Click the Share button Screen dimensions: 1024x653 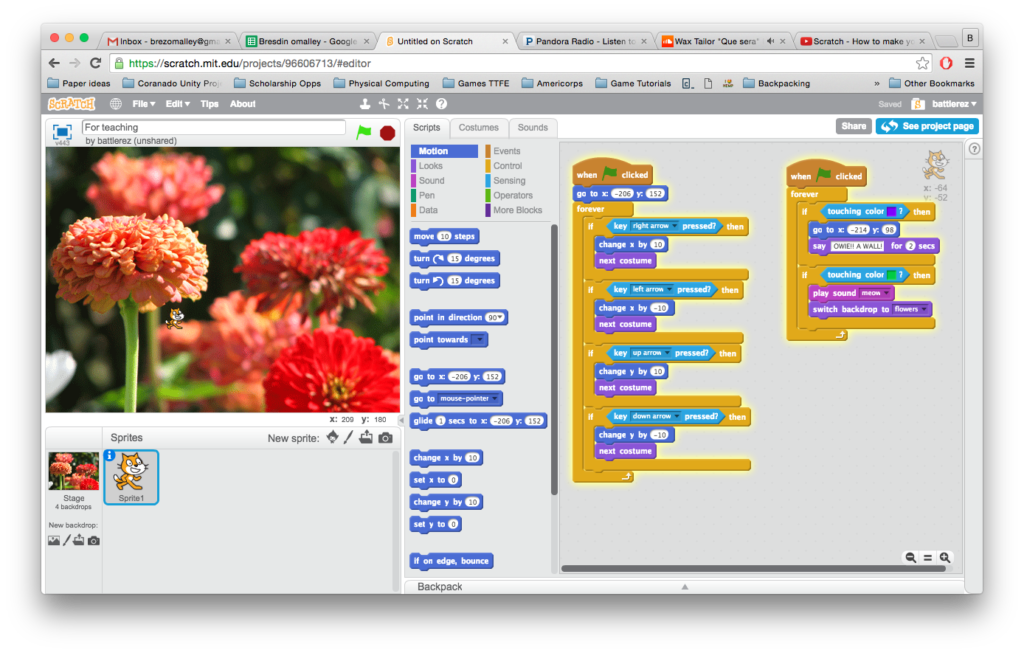coord(854,126)
